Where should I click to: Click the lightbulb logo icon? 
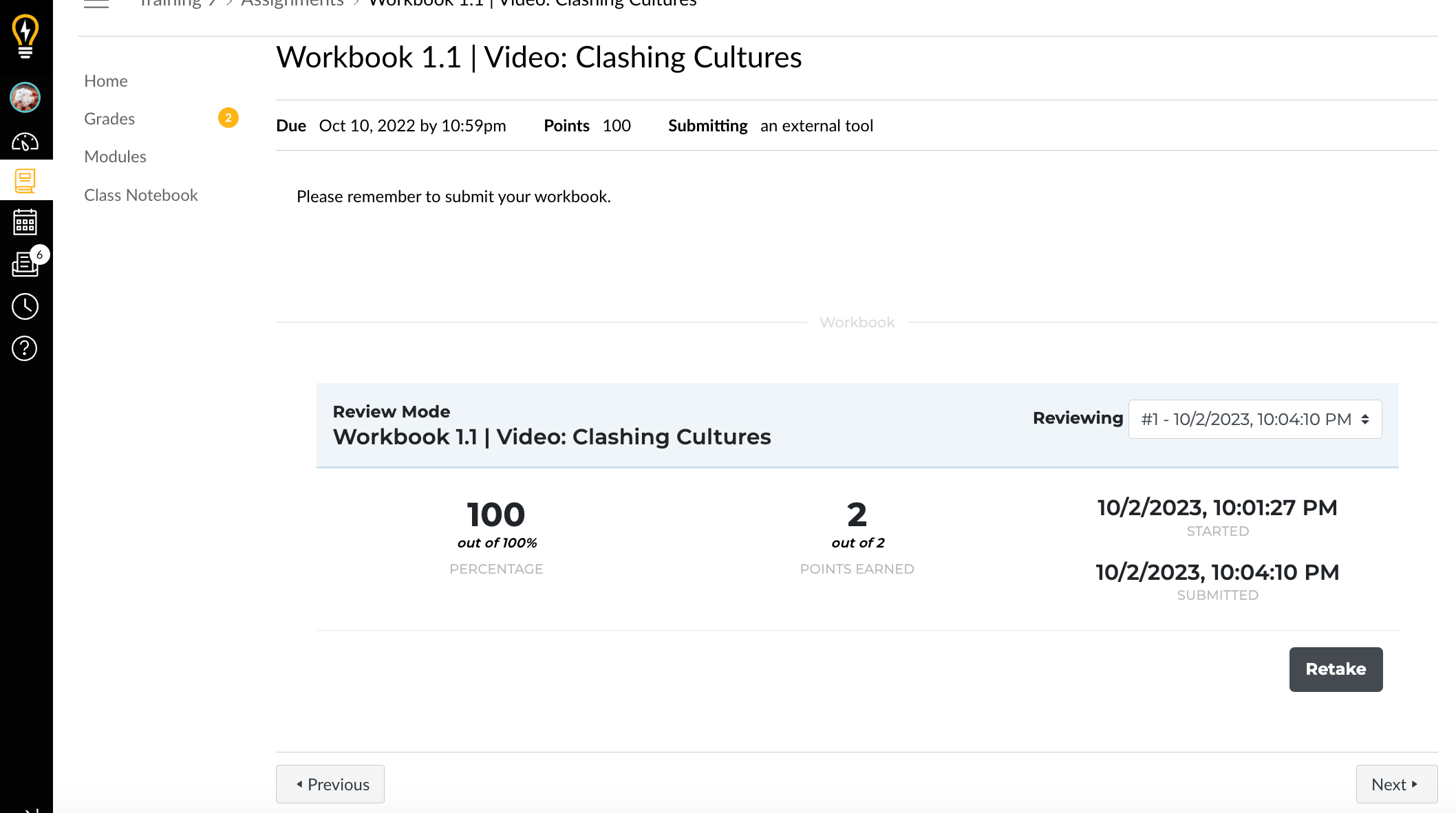tap(25, 36)
